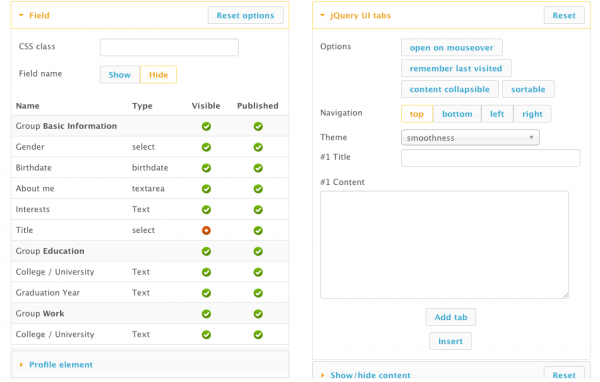Image resolution: width=600 pixels, height=382 pixels.
Task: Select Hide for Field name
Action: [x=158, y=75]
